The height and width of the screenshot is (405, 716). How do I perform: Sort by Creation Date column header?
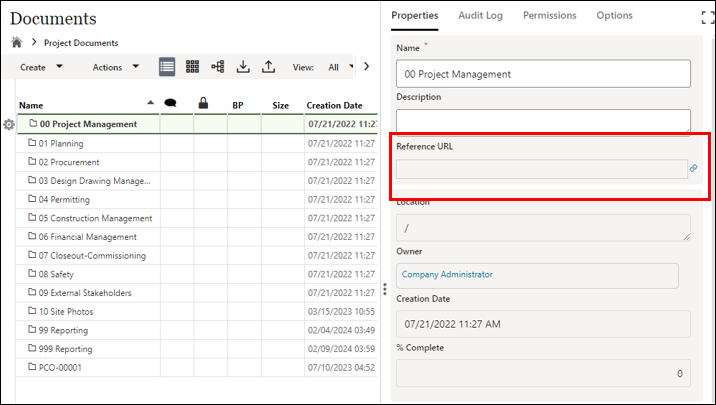334,105
